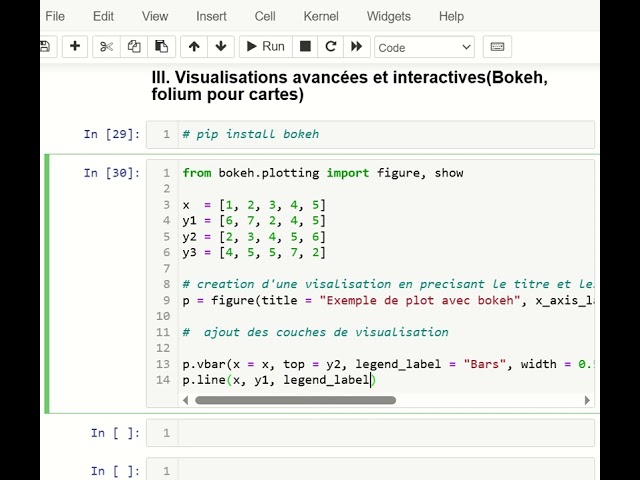The width and height of the screenshot is (640, 480).
Task: Click the 'p.vbar(x = x' line
Action: [388, 364]
